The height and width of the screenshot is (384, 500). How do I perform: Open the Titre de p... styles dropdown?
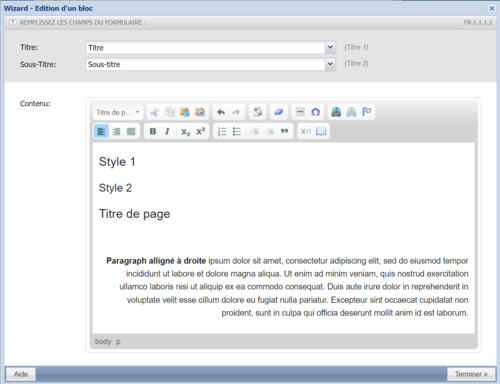point(118,112)
